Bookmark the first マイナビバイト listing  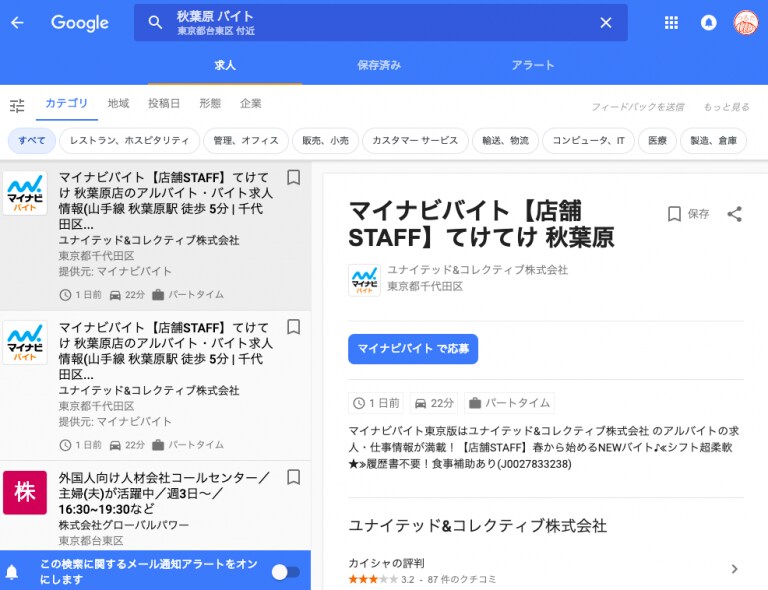(293, 177)
